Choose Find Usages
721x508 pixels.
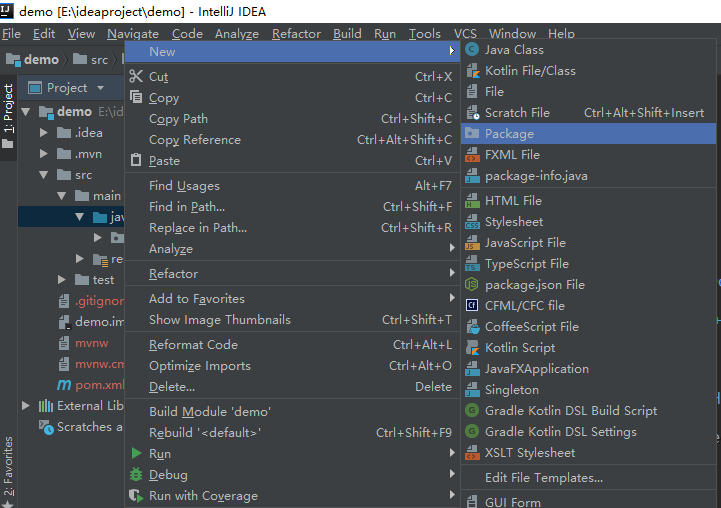tap(292, 186)
